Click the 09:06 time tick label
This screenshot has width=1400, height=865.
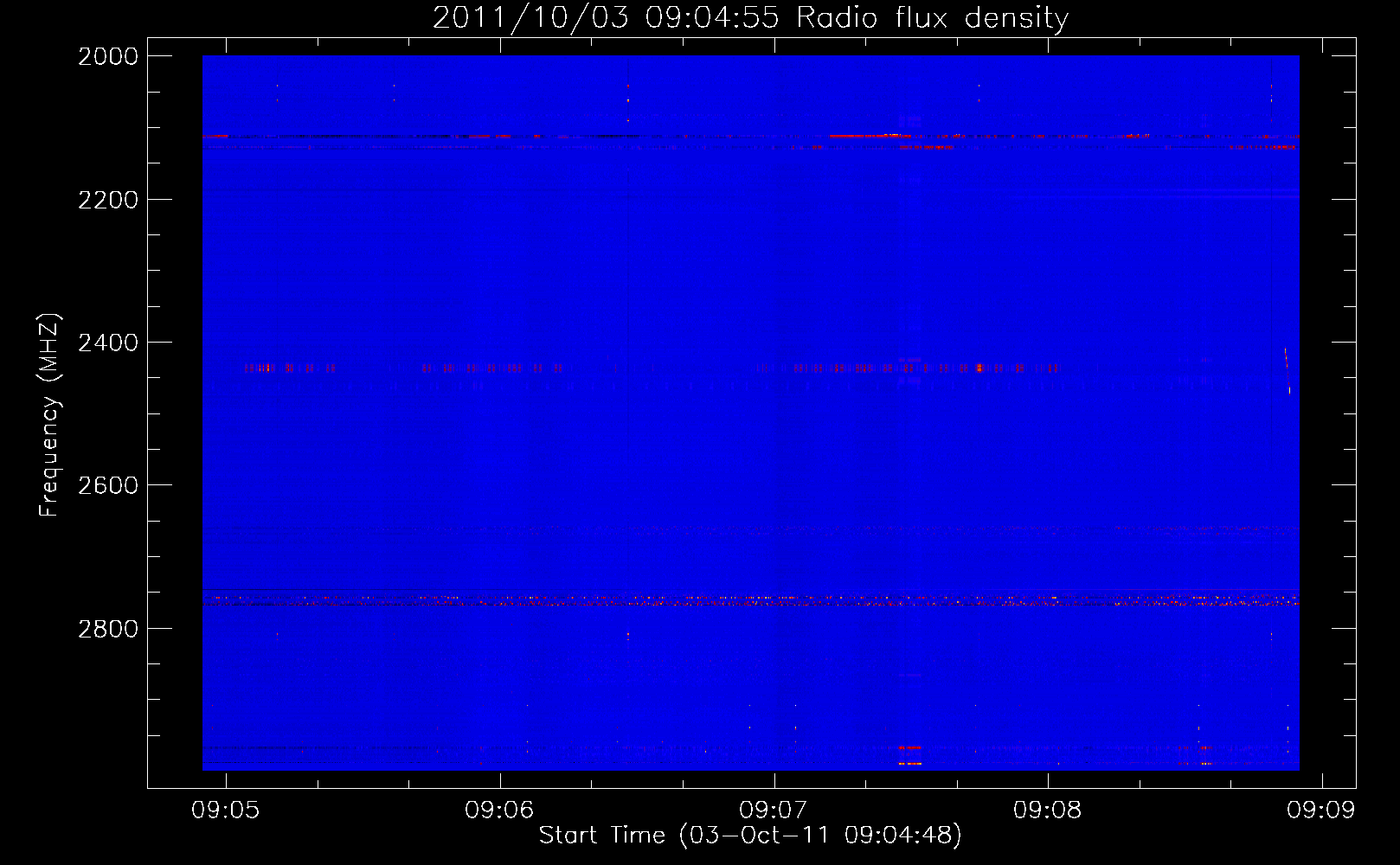[499, 810]
